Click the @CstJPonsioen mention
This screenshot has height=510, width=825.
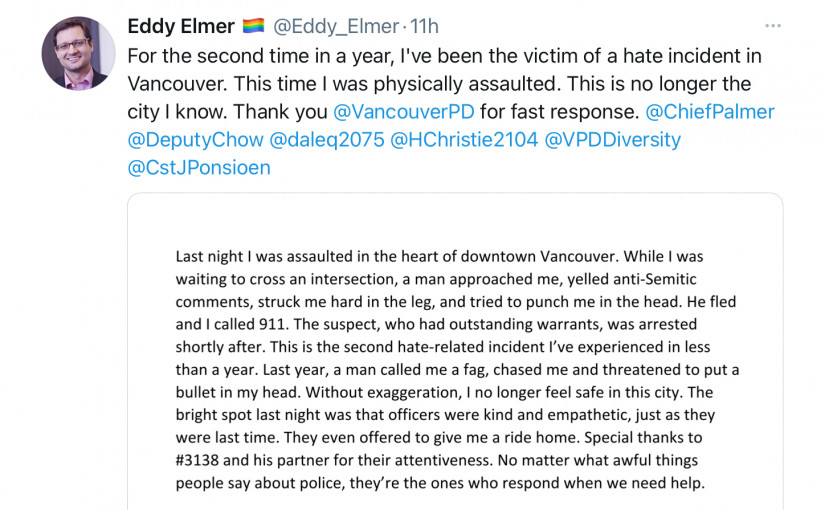click(x=199, y=168)
